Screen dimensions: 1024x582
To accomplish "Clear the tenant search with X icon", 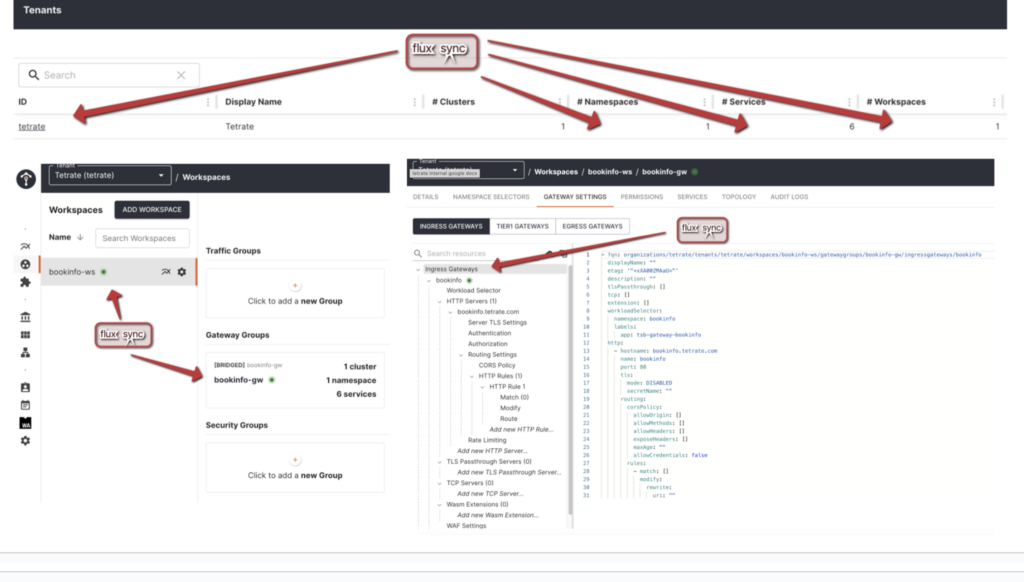I will pyautogui.click(x=181, y=75).
